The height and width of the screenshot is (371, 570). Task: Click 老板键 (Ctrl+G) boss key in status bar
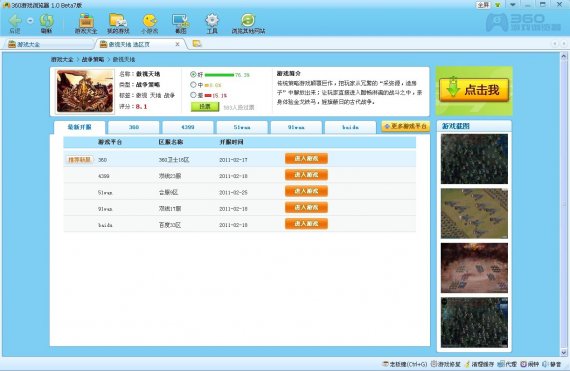point(405,364)
